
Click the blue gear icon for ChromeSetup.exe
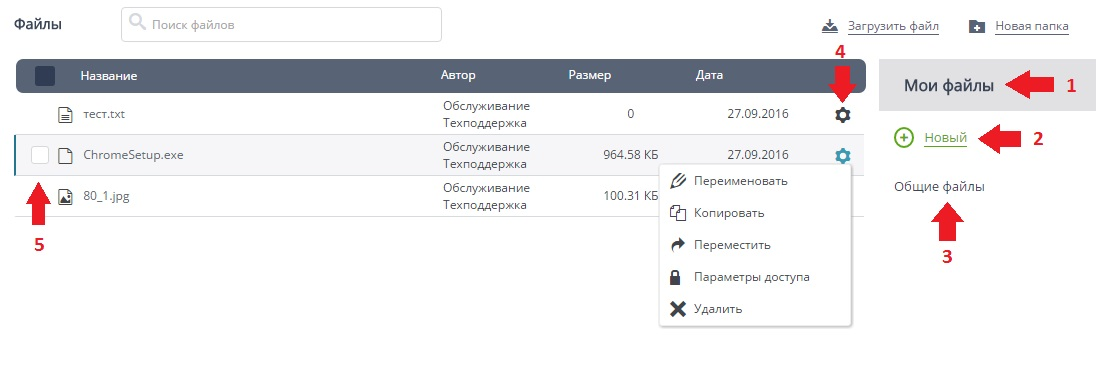[843, 156]
